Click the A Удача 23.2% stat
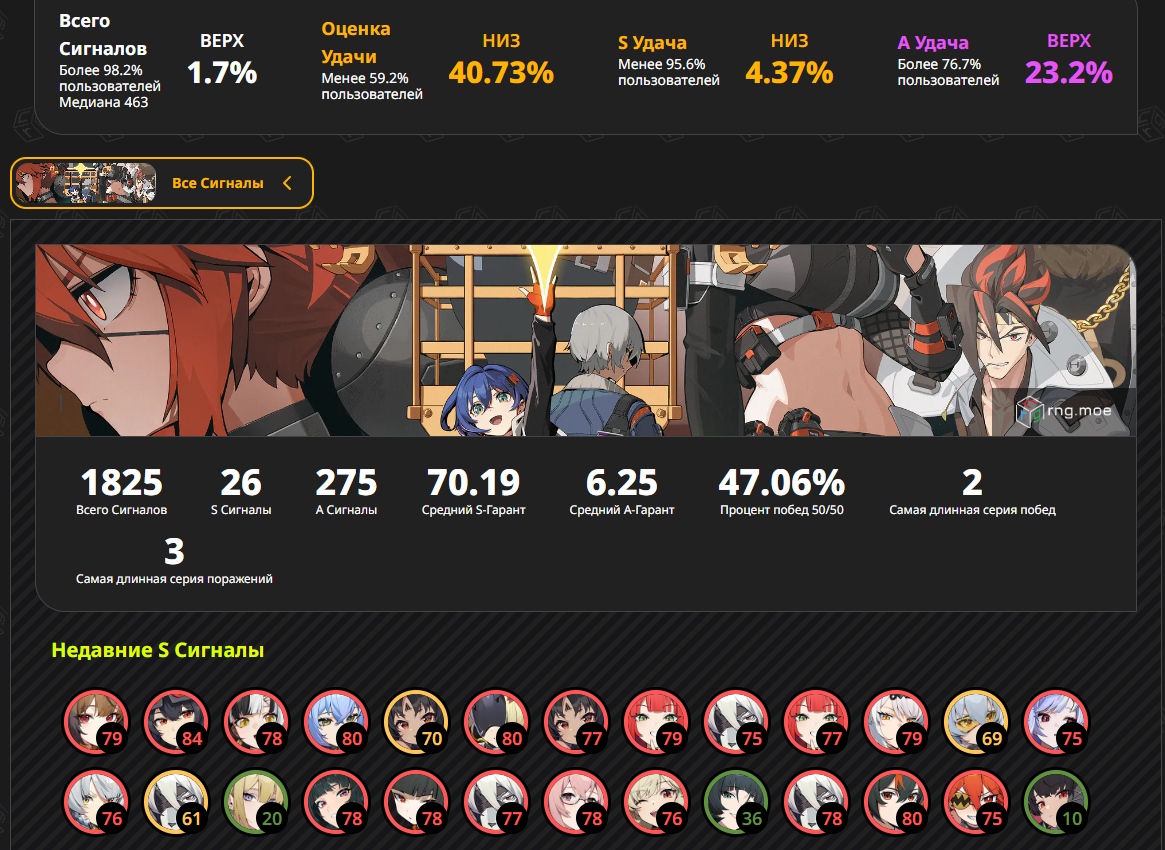 [x=1005, y=61]
